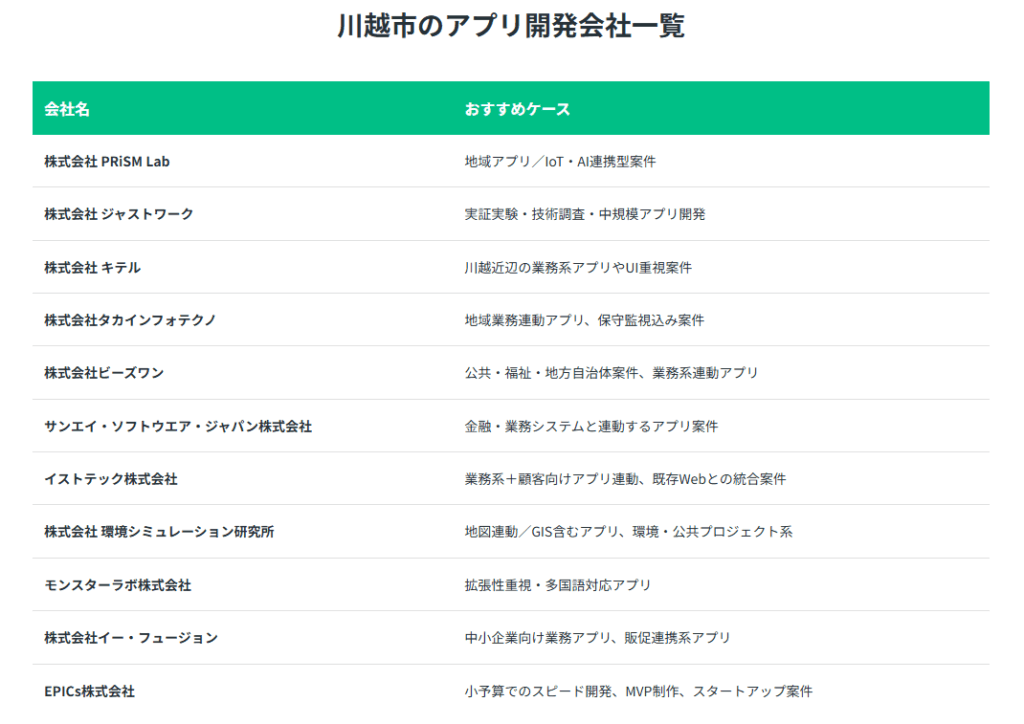
Task: Select company name 株式会社 PRiSM Lab
Action: click(107, 161)
